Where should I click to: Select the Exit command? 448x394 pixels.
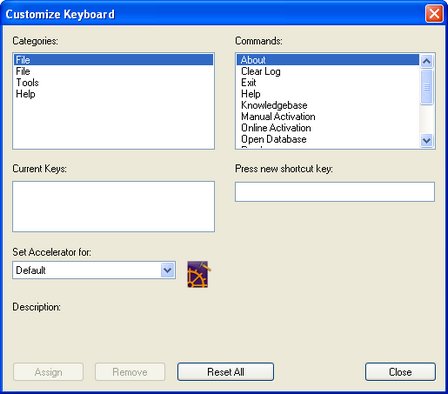(x=328, y=82)
